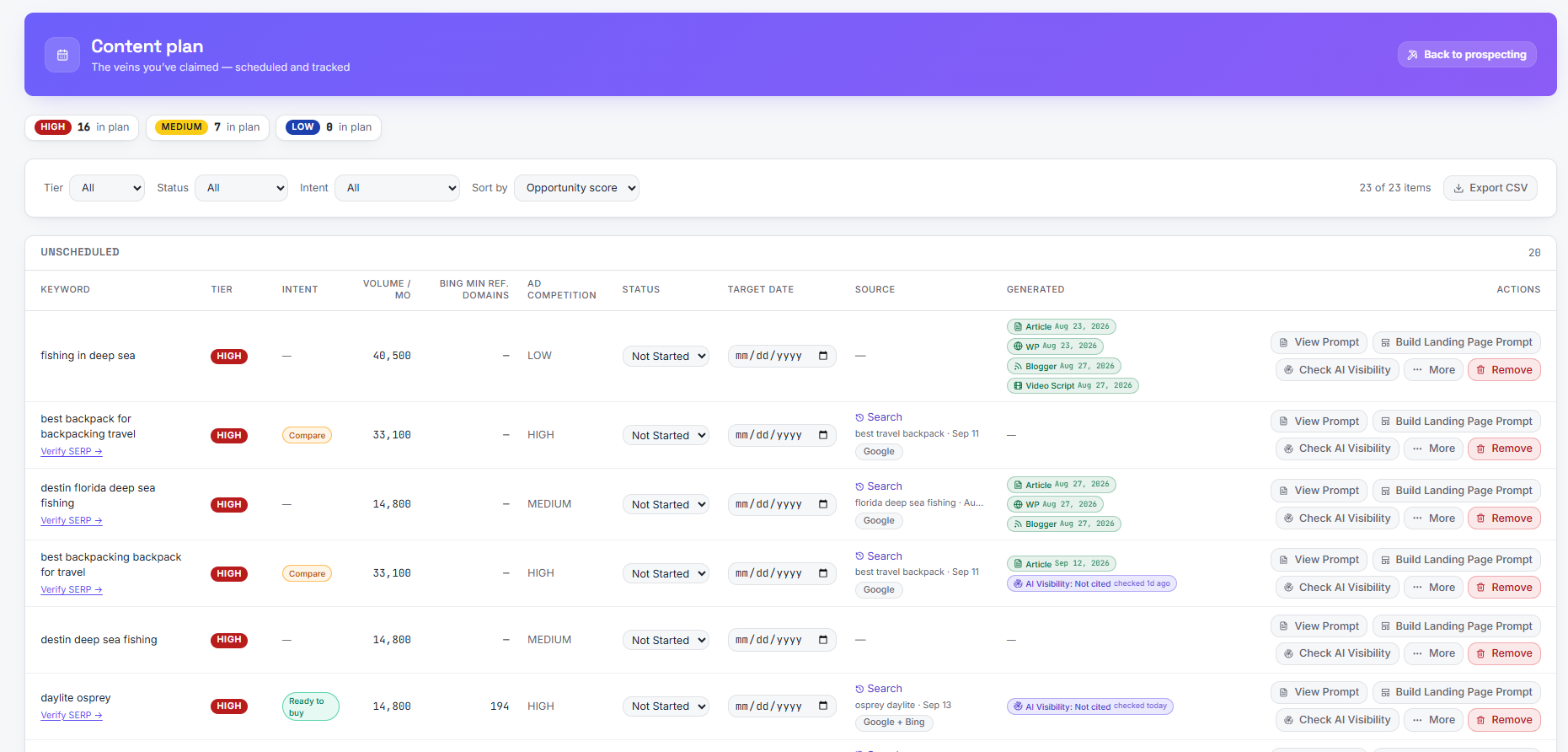Build Landing Page Prompt for daylite osprey
This screenshot has width=1568, height=752.
(1456, 692)
